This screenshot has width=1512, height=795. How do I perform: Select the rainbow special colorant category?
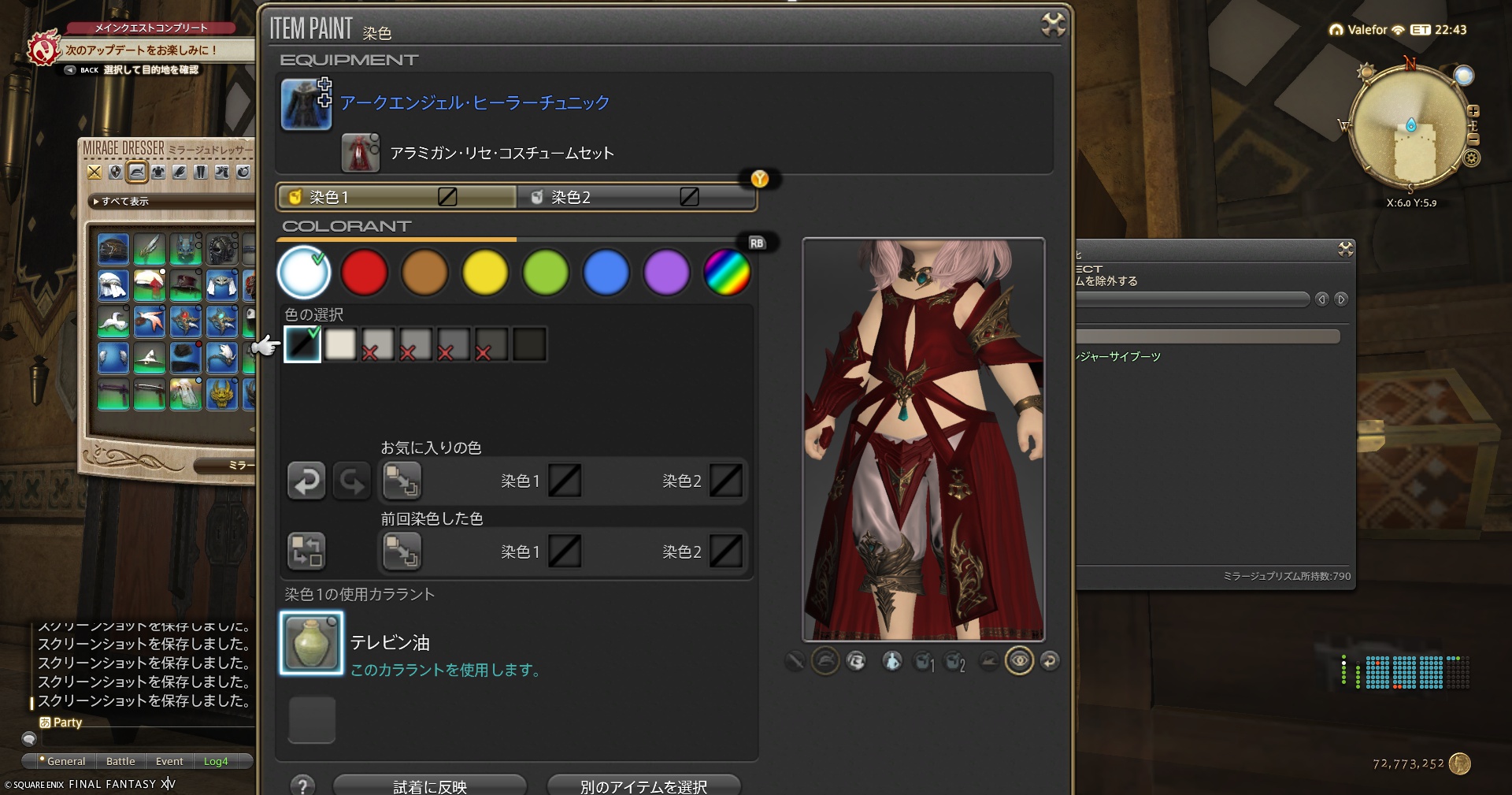pyautogui.click(x=727, y=273)
